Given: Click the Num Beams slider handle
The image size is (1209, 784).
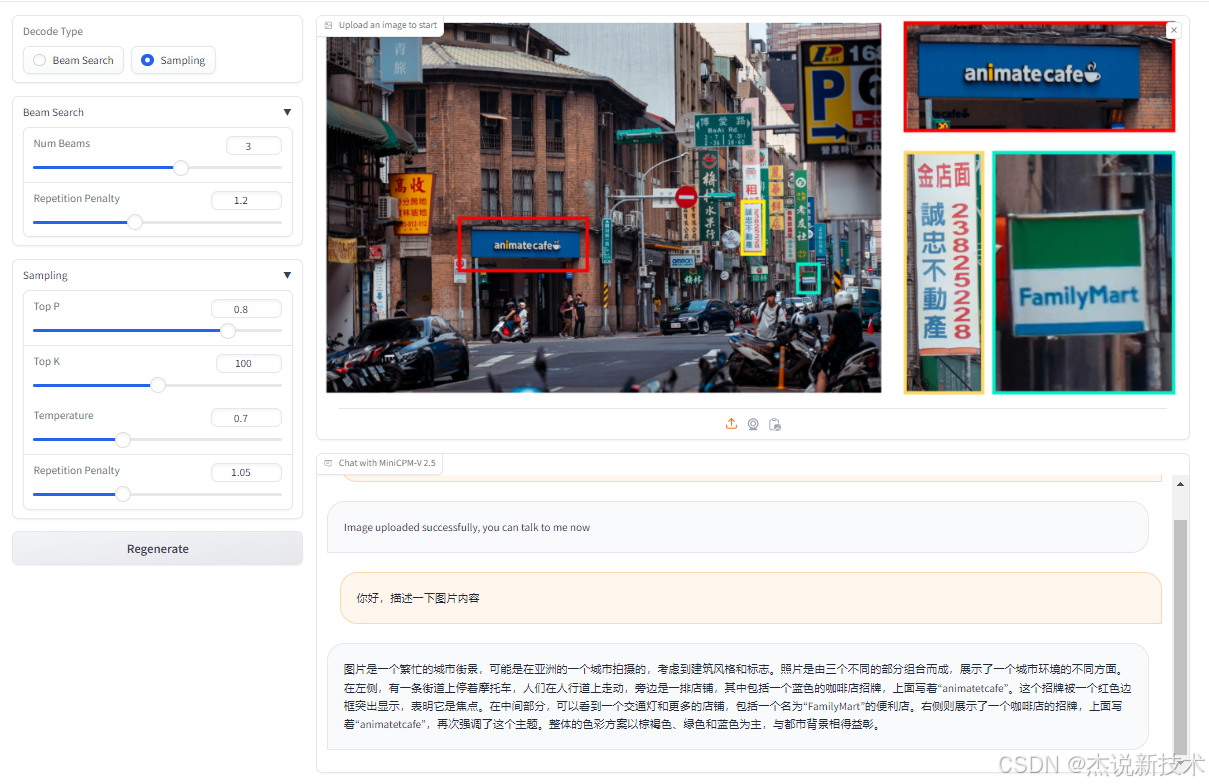Looking at the screenshot, I should pyautogui.click(x=181, y=167).
